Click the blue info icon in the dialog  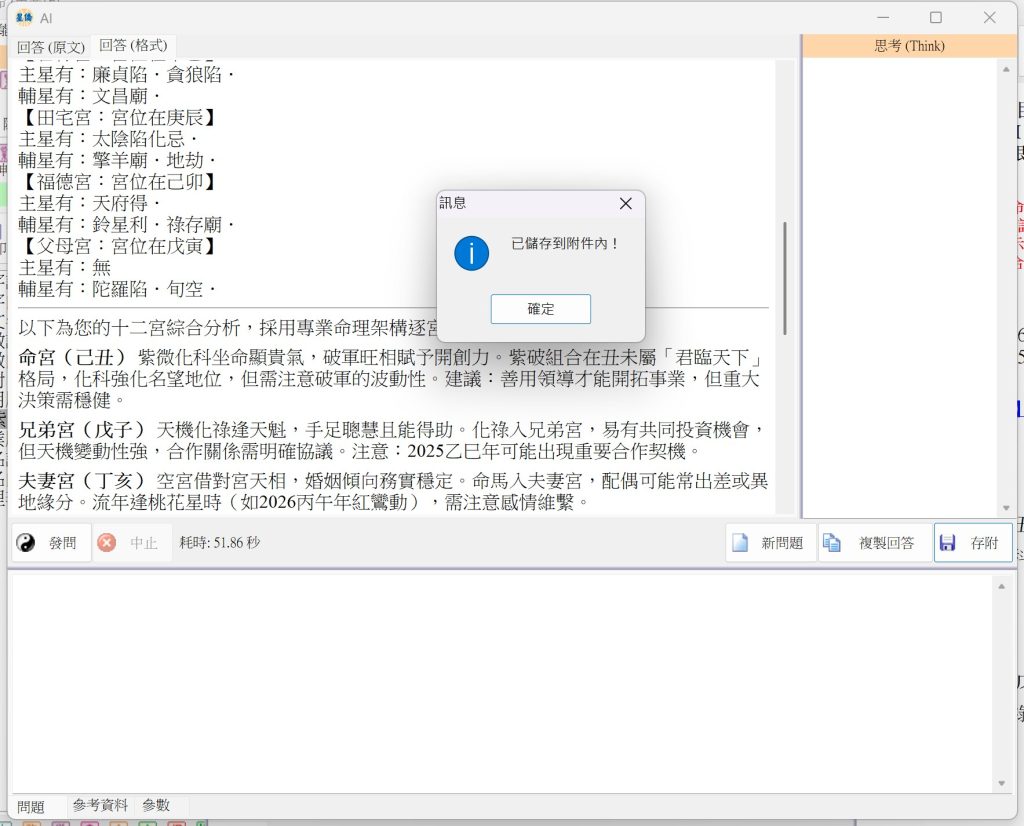click(x=471, y=253)
